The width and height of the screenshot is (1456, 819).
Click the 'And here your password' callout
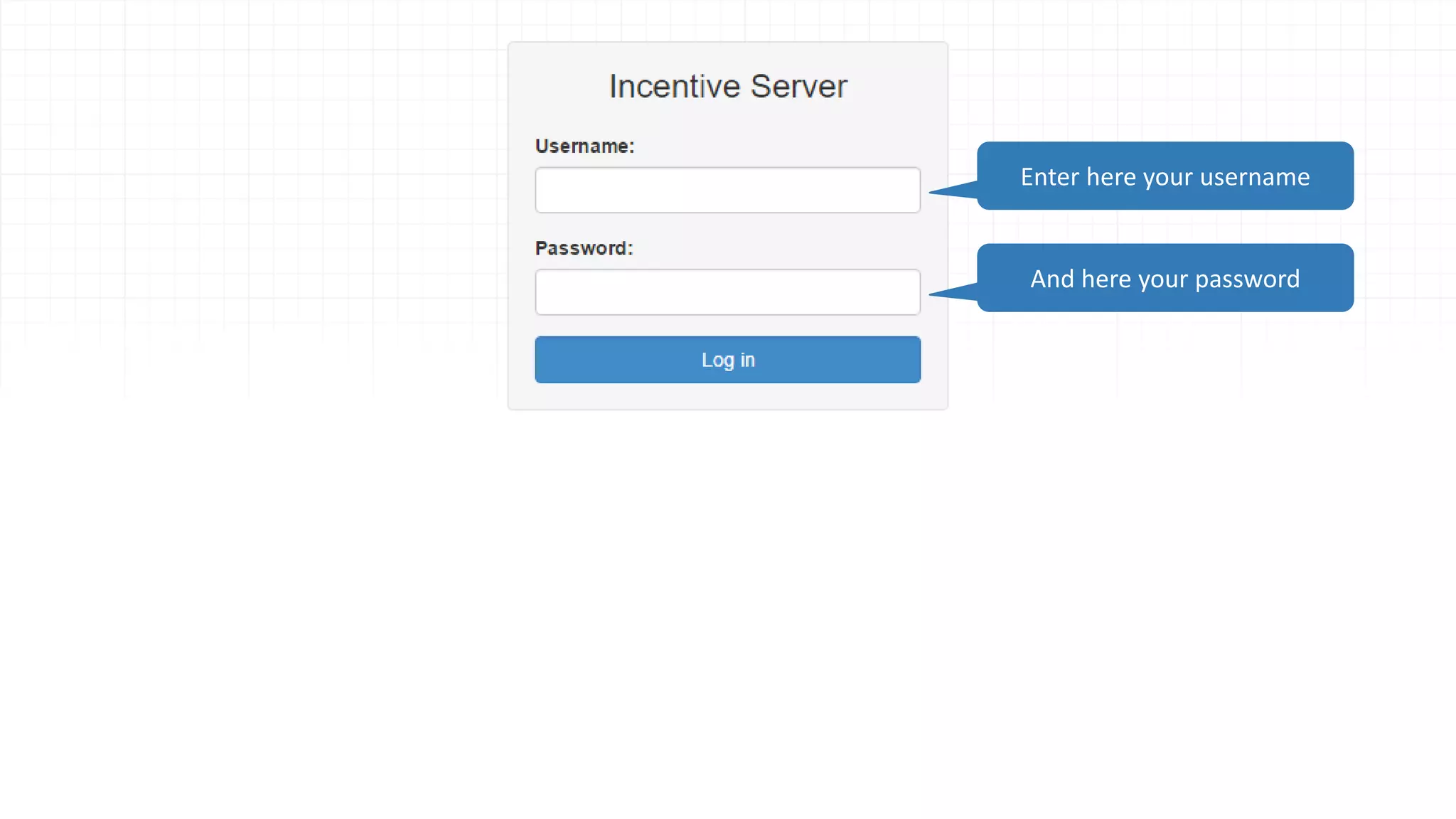point(1165,279)
